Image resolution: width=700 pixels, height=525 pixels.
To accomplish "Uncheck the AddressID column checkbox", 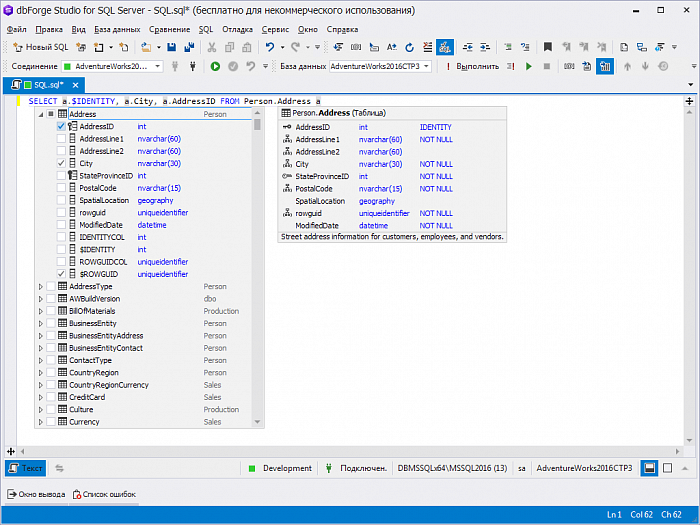I will tap(61, 126).
